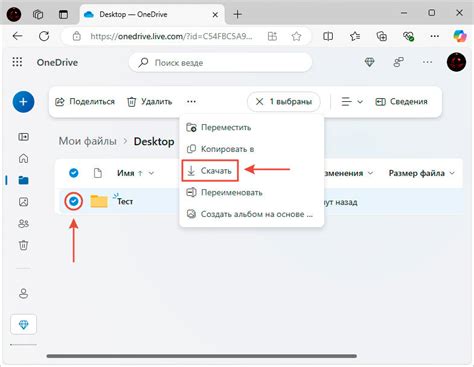Click the OneDrive brand link

(x=57, y=62)
